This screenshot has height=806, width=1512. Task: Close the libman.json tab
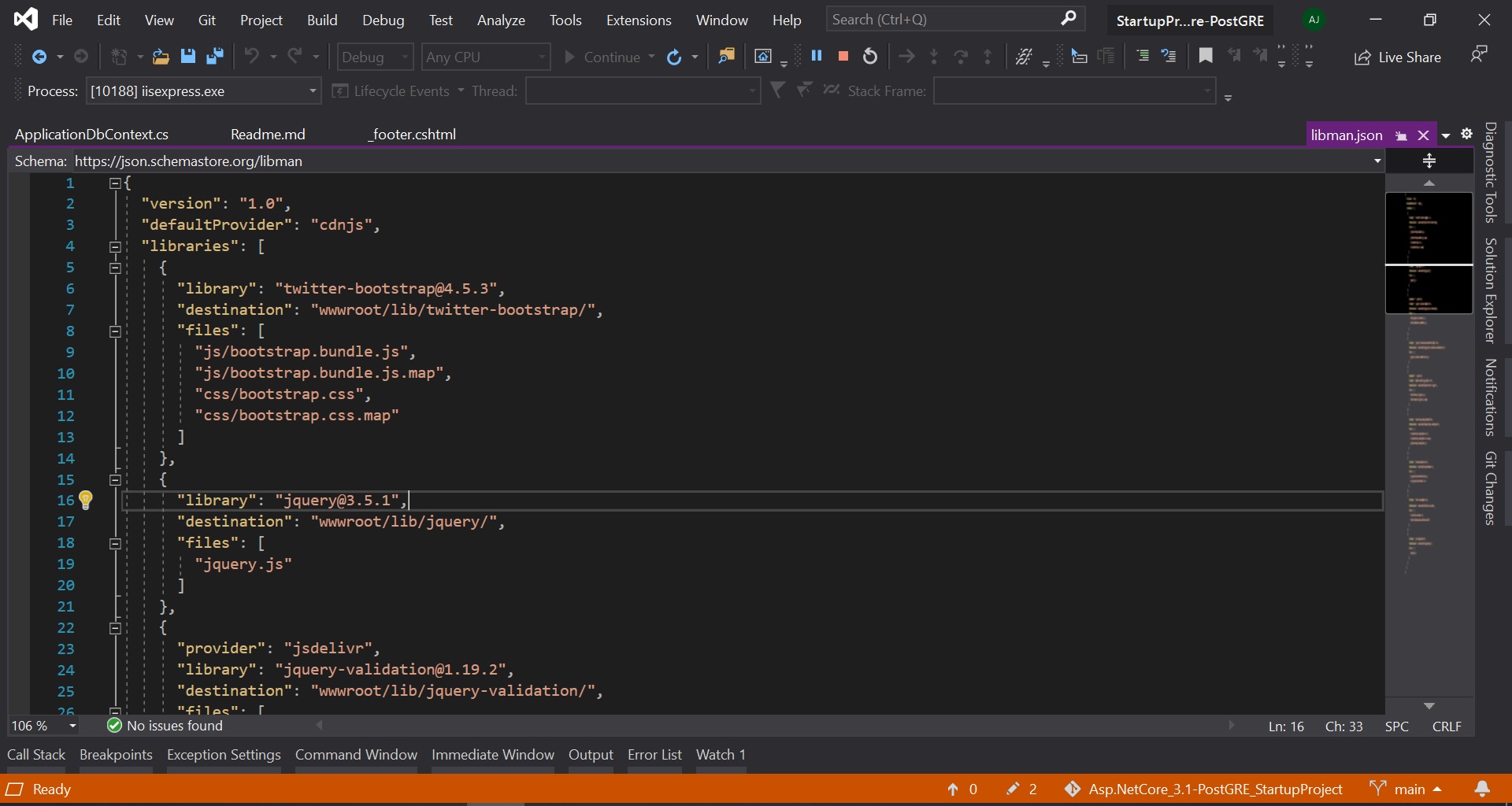click(1424, 135)
